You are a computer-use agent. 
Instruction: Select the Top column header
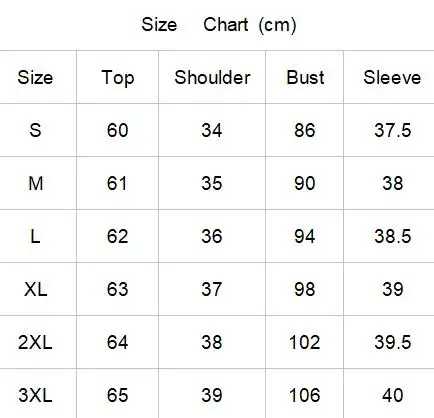pyautogui.click(x=118, y=78)
